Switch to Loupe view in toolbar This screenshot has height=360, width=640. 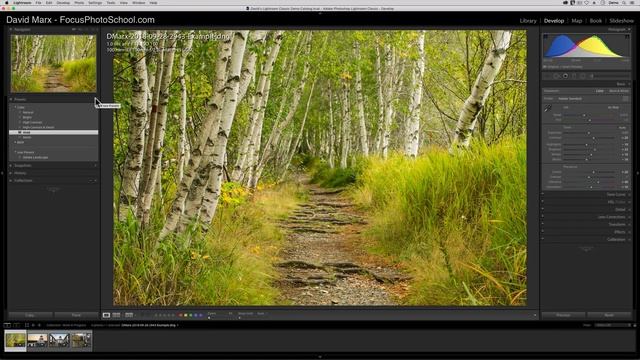(106, 315)
